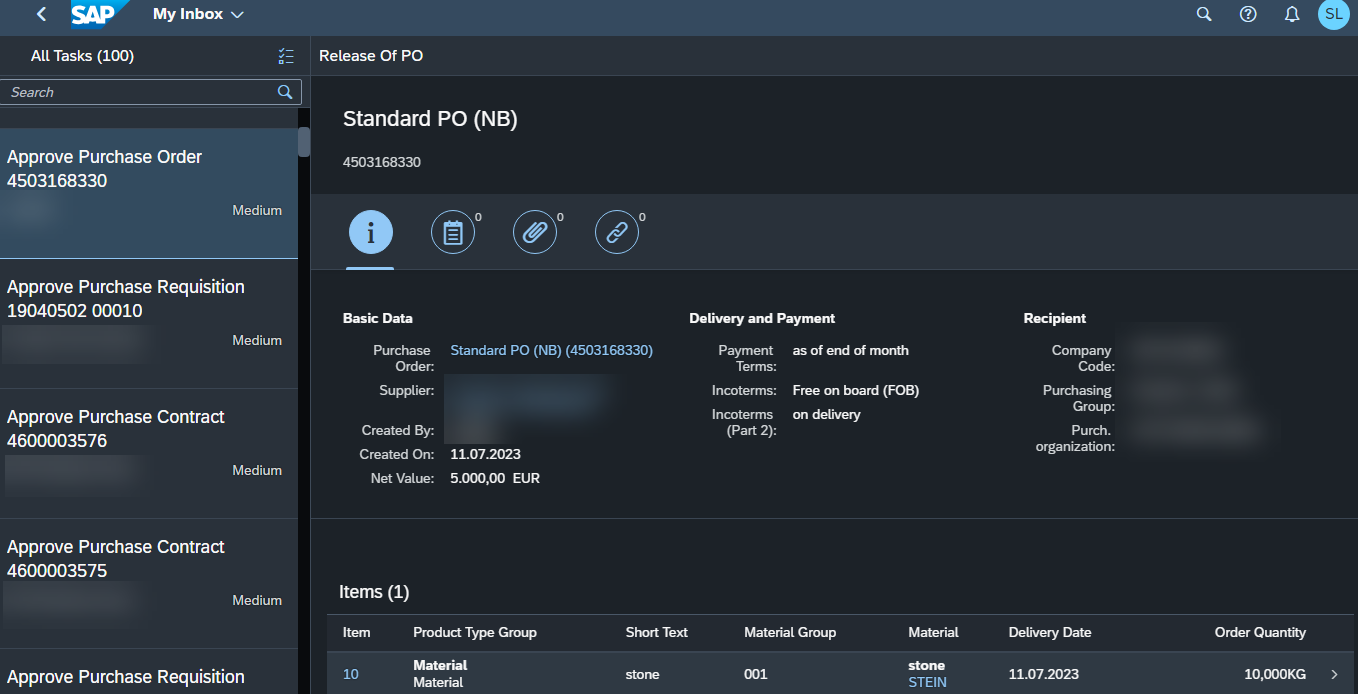Open the help question mark icon

[x=1248, y=14]
